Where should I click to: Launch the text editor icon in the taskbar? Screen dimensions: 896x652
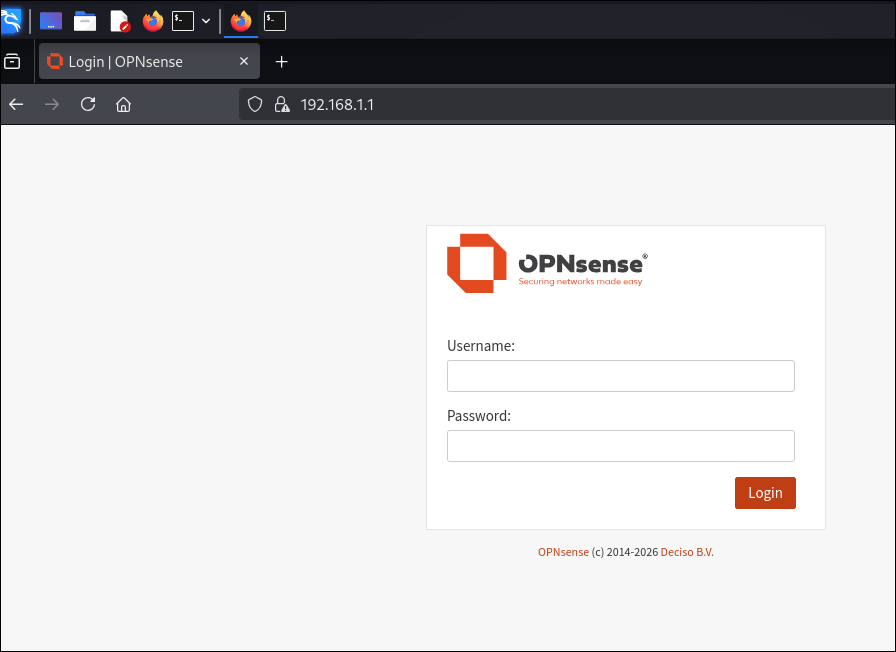tap(119, 21)
